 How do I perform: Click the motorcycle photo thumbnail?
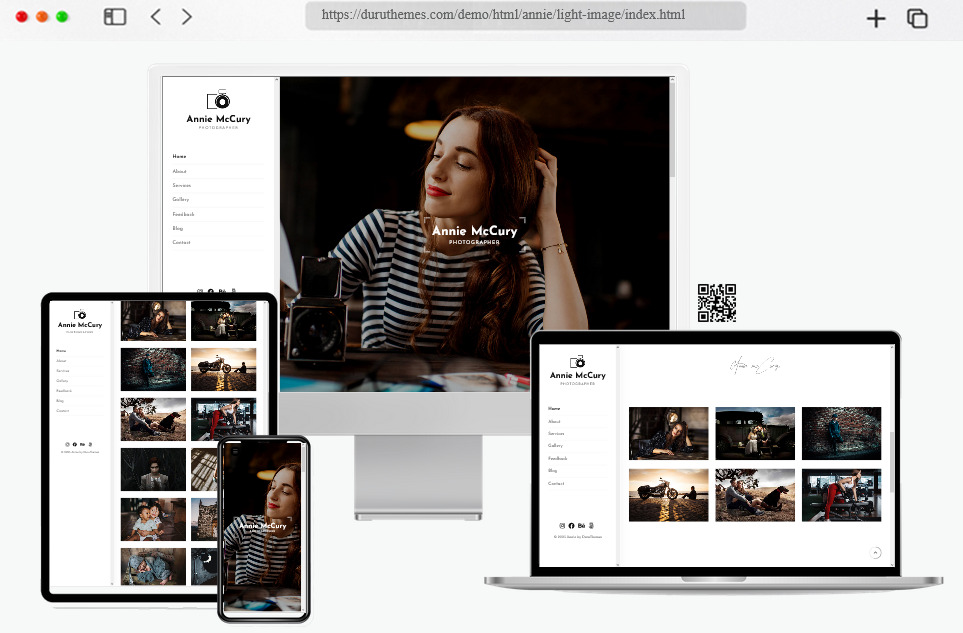[668, 494]
